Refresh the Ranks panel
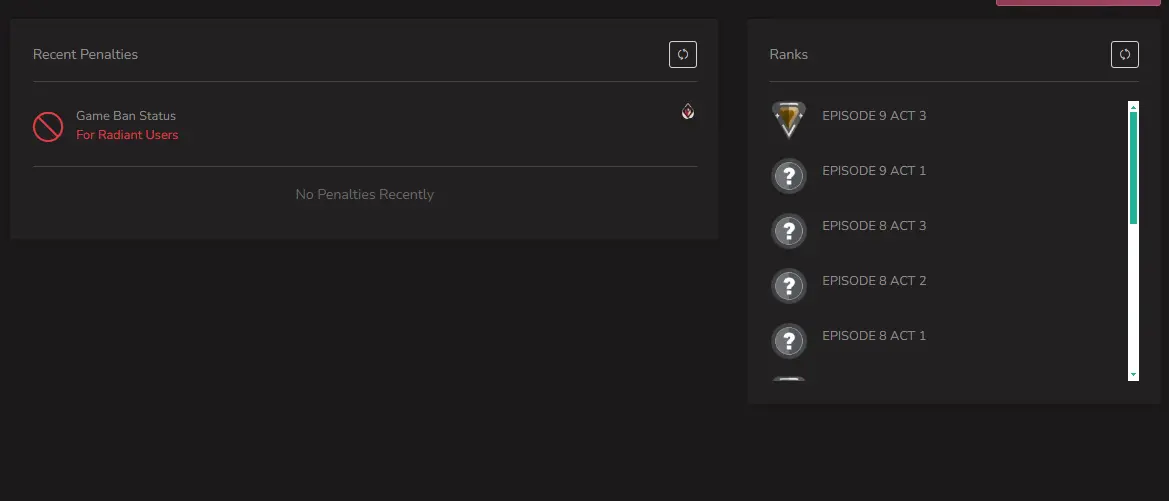The image size is (1169, 501). (x=1124, y=54)
